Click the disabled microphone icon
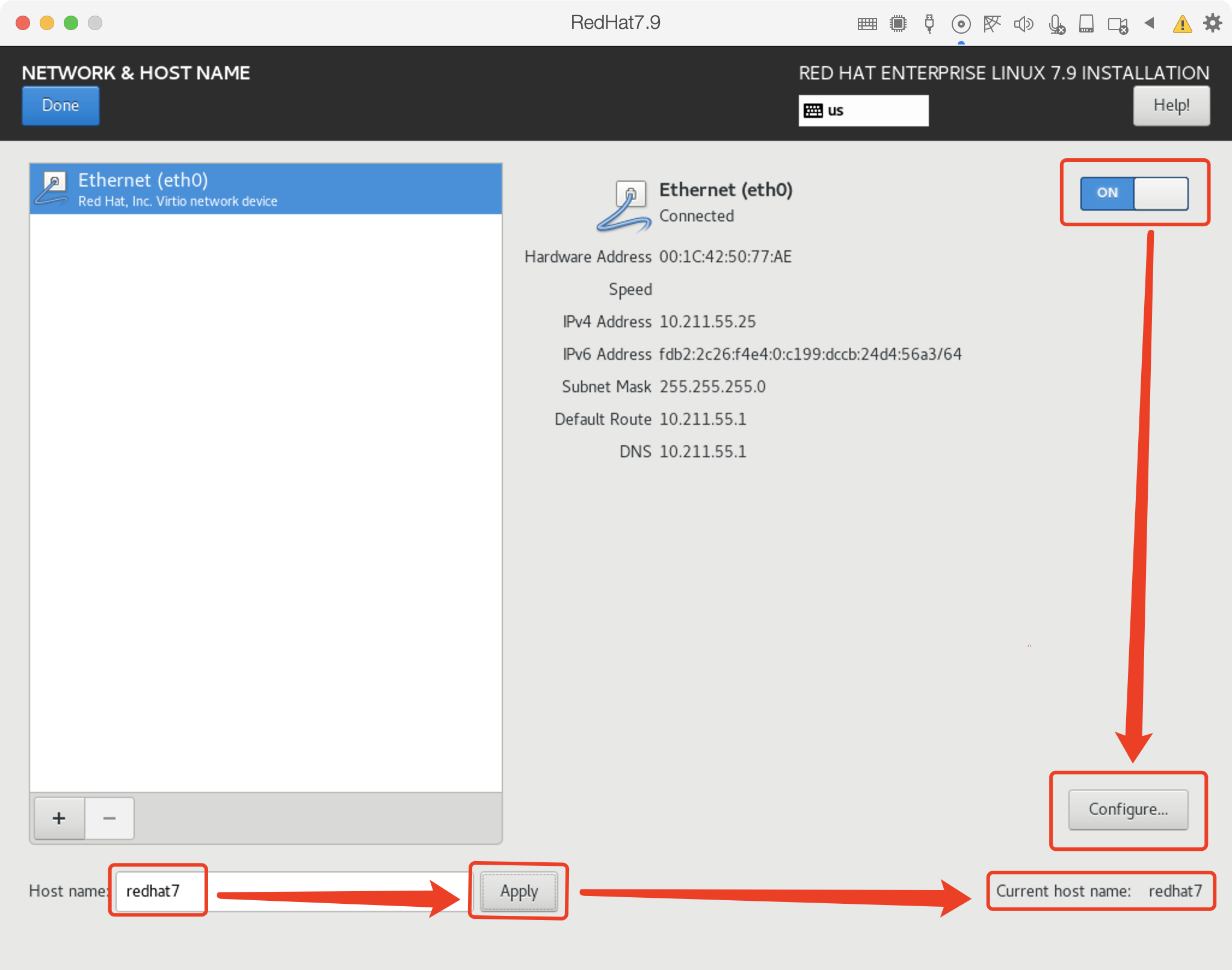The image size is (1232, 970). (x=1056, y=25)
